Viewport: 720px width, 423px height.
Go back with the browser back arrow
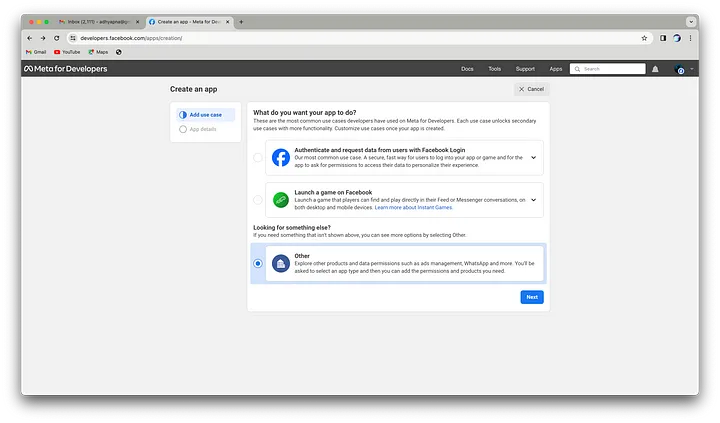(x=29, y=38)
